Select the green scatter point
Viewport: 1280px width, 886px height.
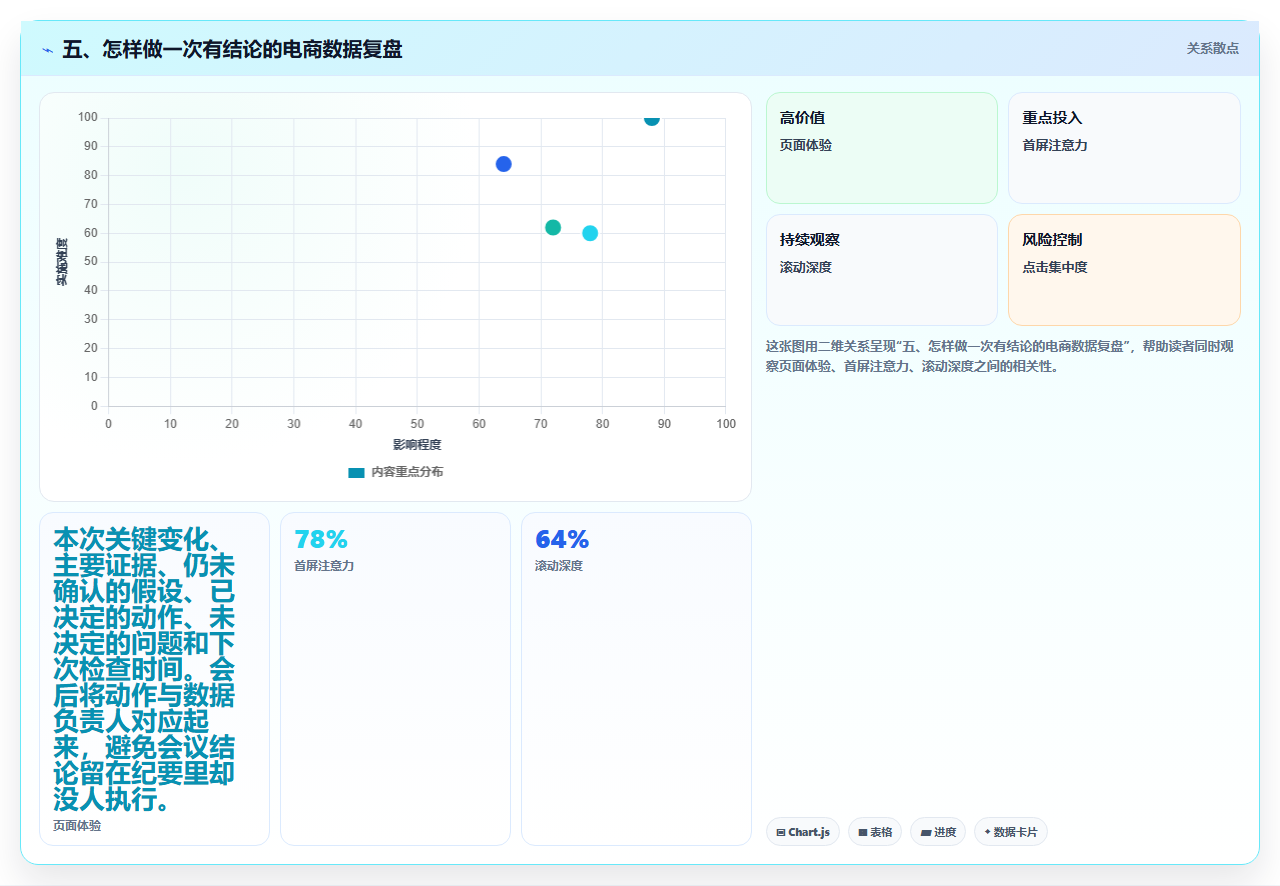[x=553, y=227]
